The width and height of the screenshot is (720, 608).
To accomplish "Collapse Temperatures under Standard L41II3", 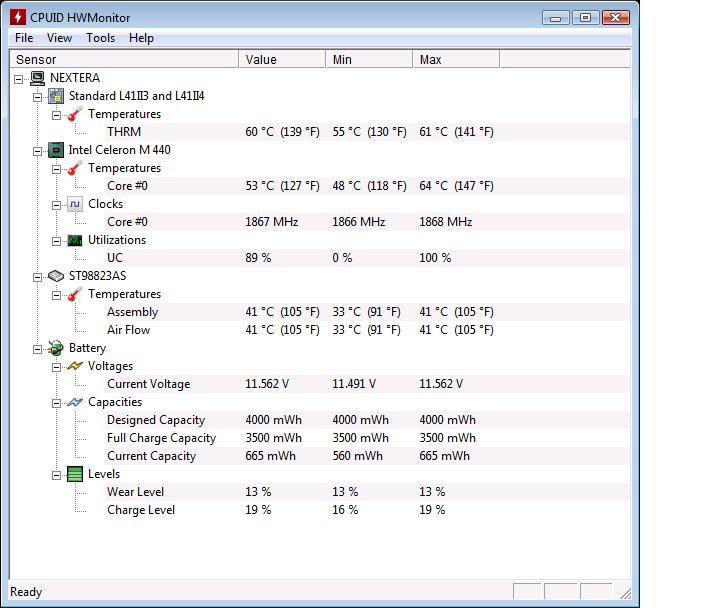I will 56,115.
